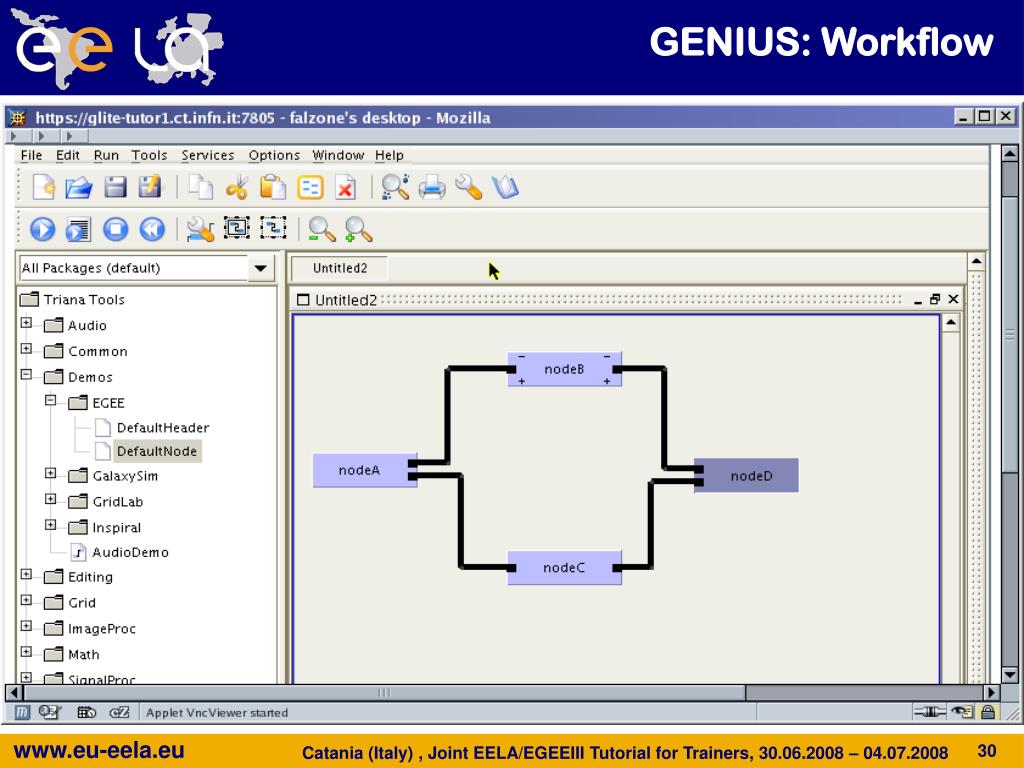Collapse the EGEE folder
This screenshot has width=1024, height=768.
point(50,400)
